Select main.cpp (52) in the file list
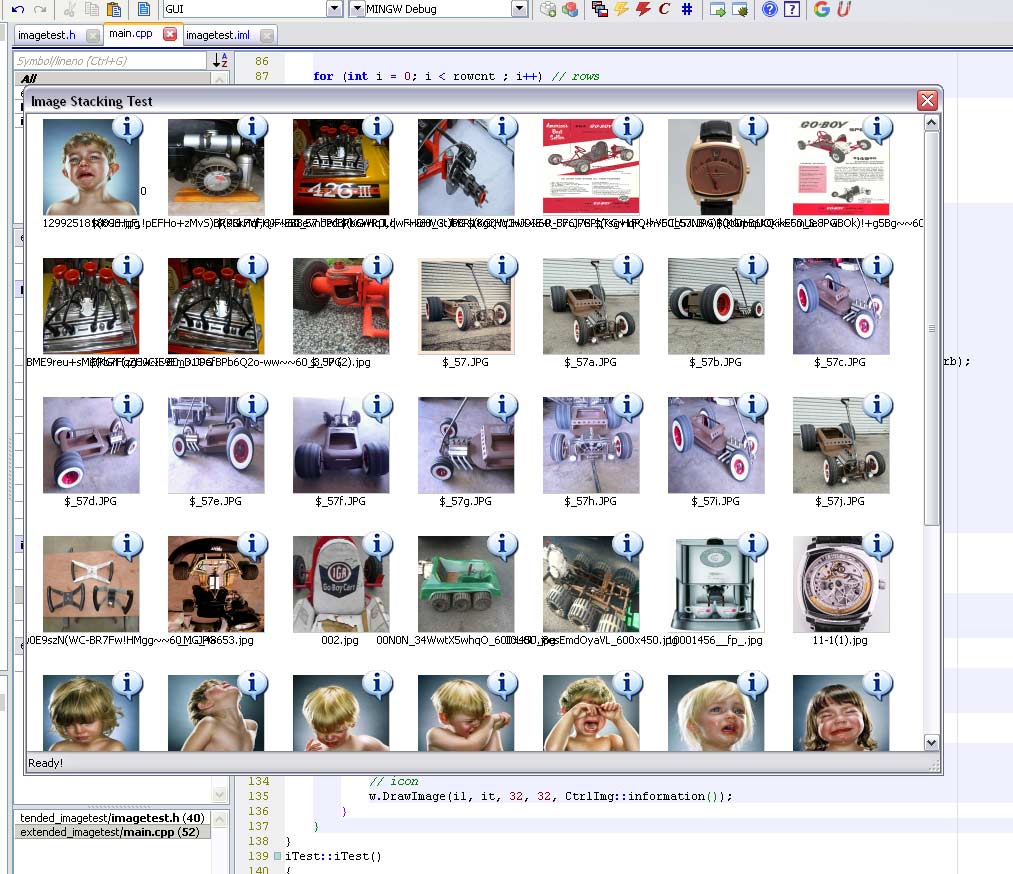1013x874 pixels. click(x=112, y=832)
